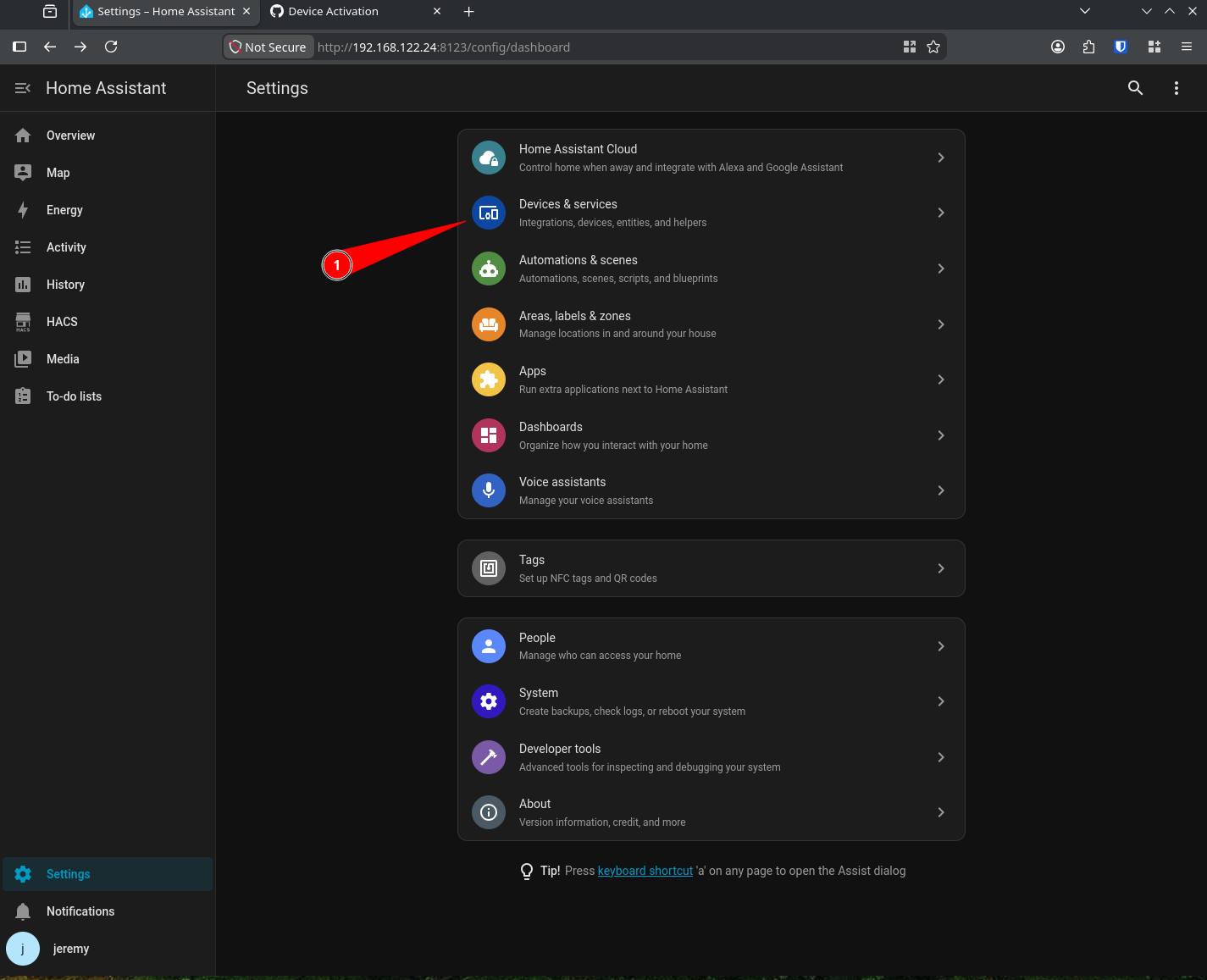Open the browser account profile icon
Viewport: 1207px width, 980px height.
pos(1058,47)
